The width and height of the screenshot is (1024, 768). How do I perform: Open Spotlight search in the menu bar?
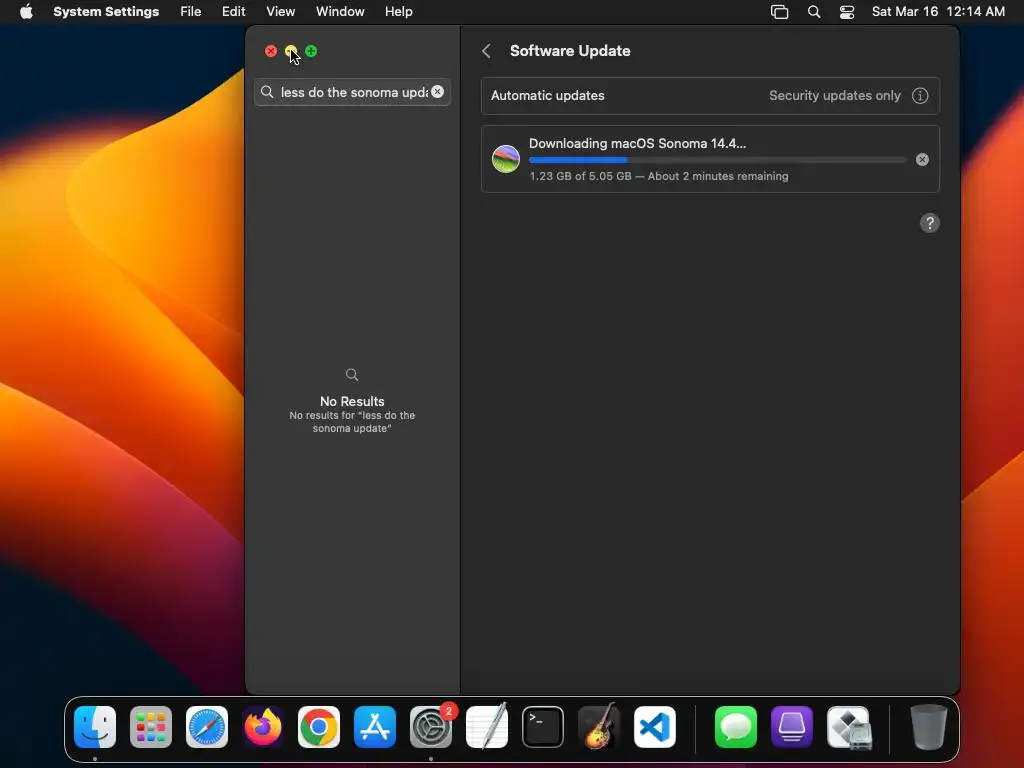pos(814,12)
